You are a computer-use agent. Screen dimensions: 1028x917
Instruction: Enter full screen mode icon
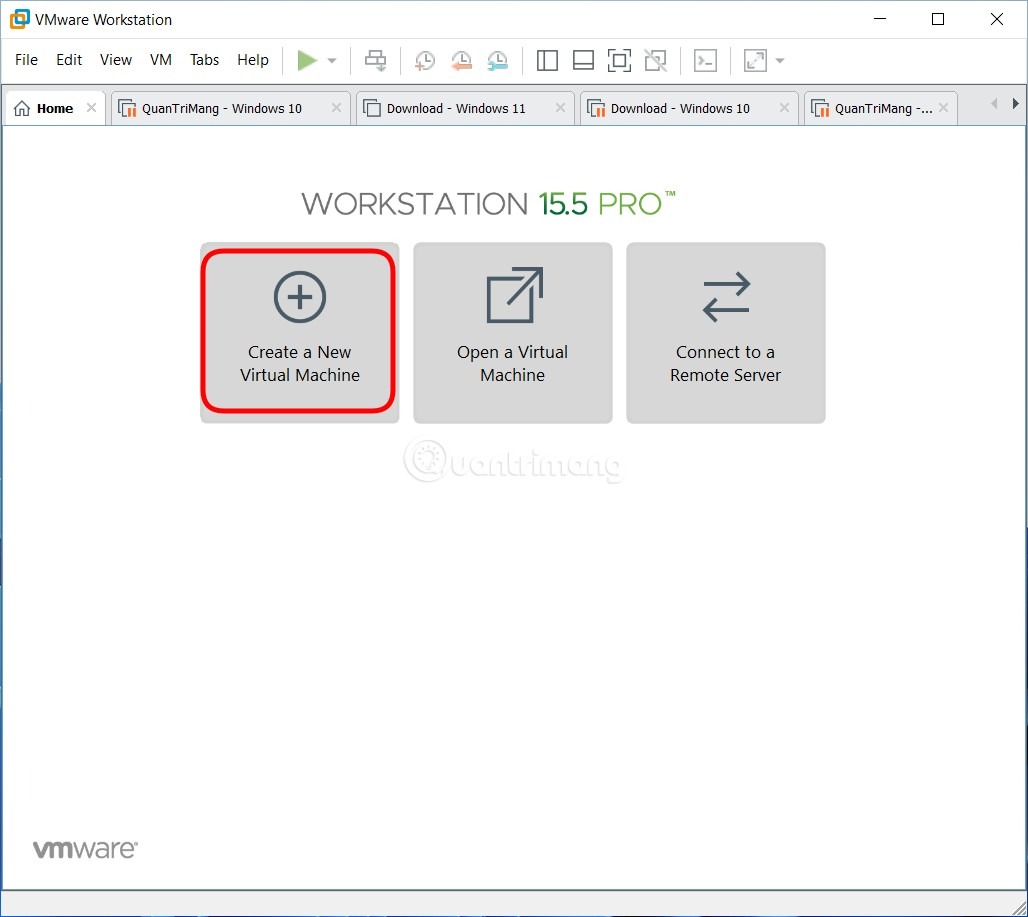(x=619, y=60)
